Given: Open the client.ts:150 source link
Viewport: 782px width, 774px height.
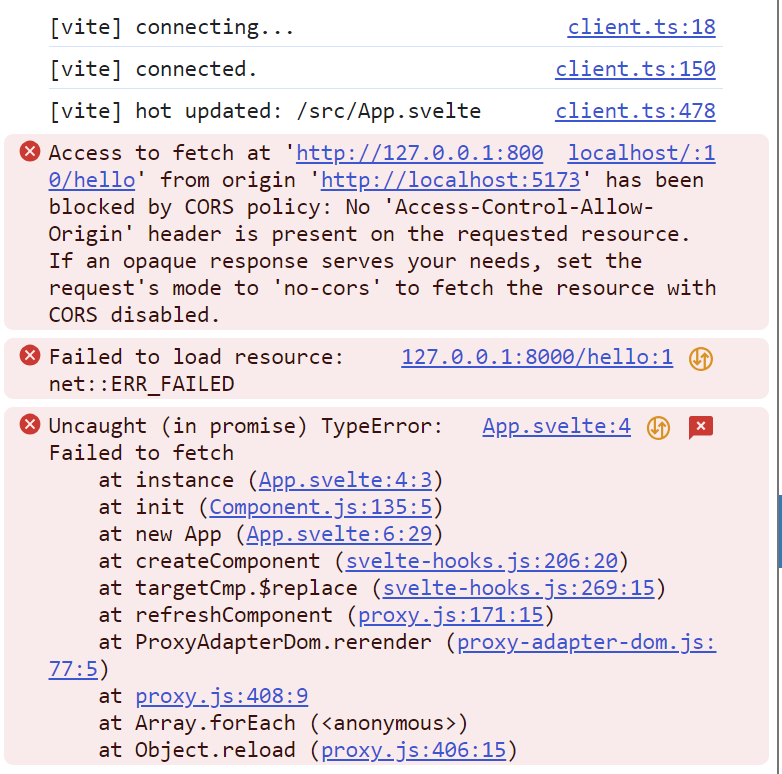Looking at the screenshot, I should pos(635,69).
